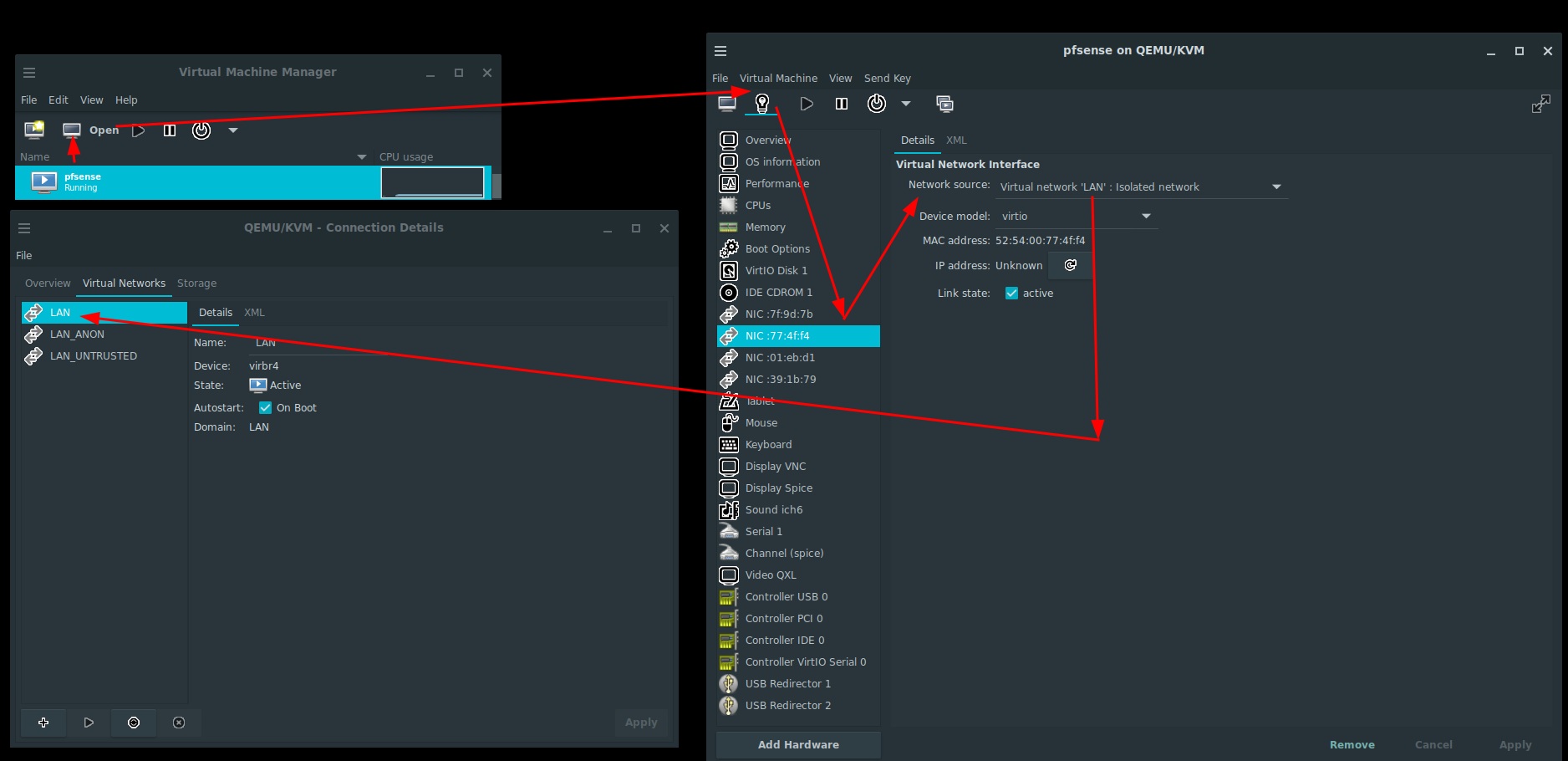This screenshot has width=1568, height=761.
Task: Select Boot Options in hardware list
Action: click(x=798, y=249)
